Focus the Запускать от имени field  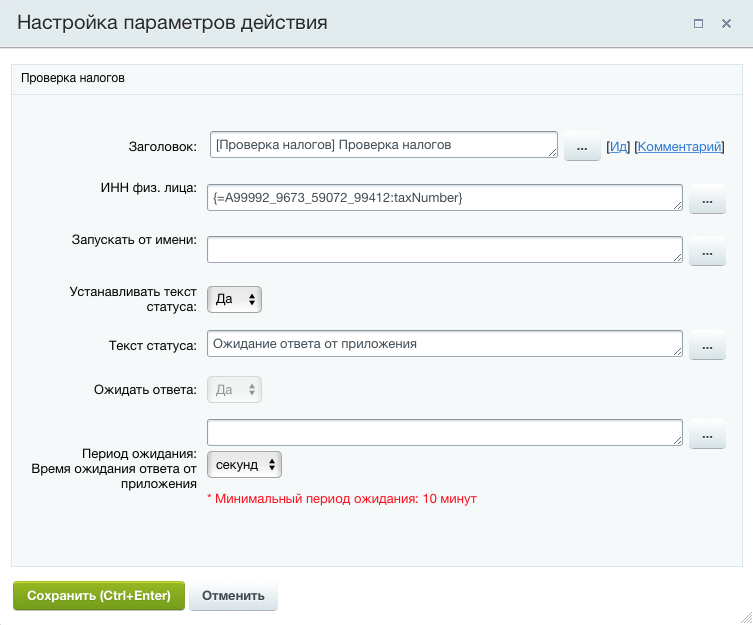click(444, 250)
